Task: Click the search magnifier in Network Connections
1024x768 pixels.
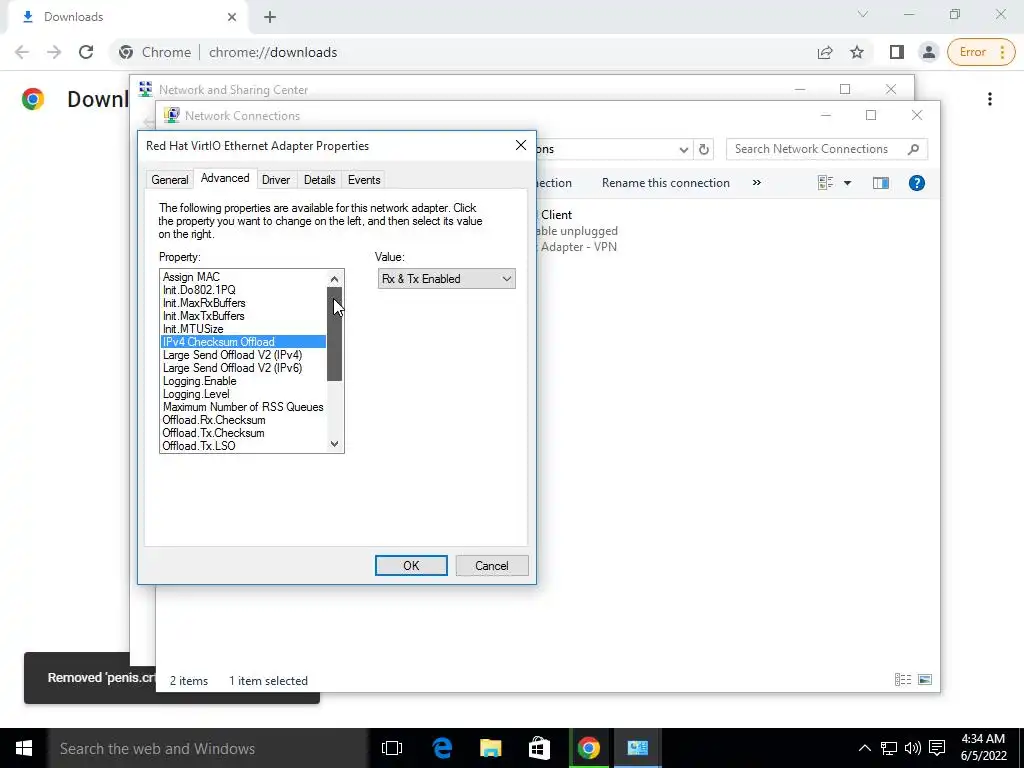Action: (x=914, y=149)
